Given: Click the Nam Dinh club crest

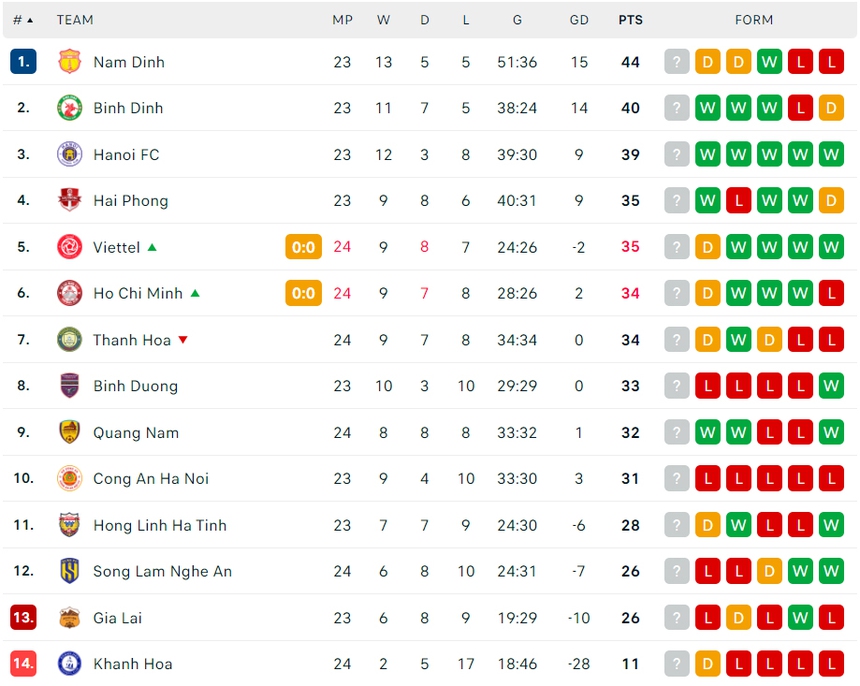Looking at the screenshot, I should pyautogui.click(x=69, y=62).
